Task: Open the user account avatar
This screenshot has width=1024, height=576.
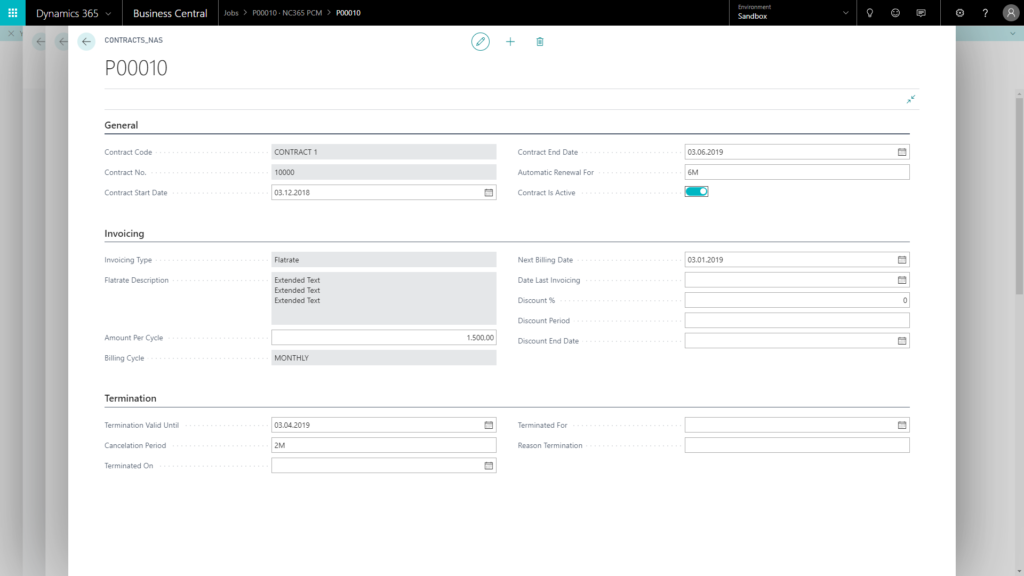Action: pyautogui.click(x=1010, y=13)
